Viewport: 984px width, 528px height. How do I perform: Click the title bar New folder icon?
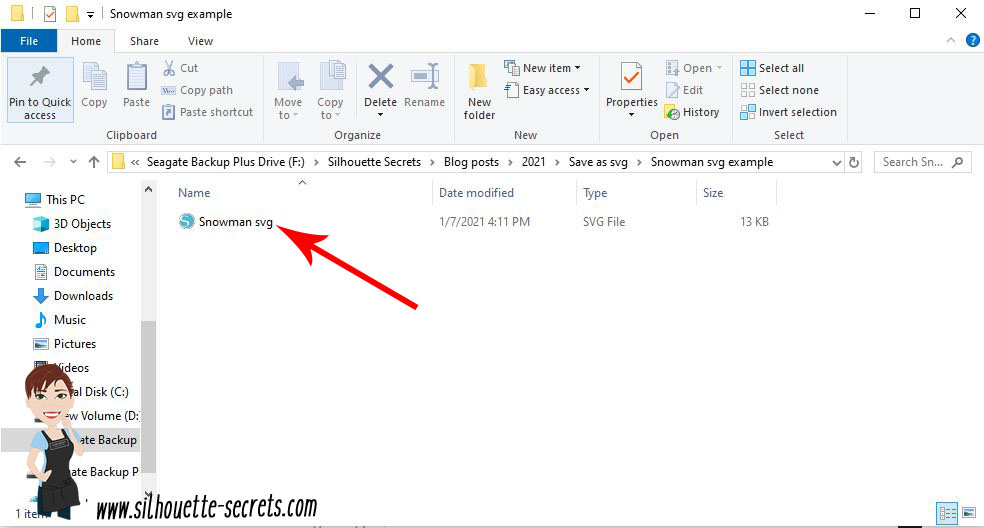click(73, 13)
